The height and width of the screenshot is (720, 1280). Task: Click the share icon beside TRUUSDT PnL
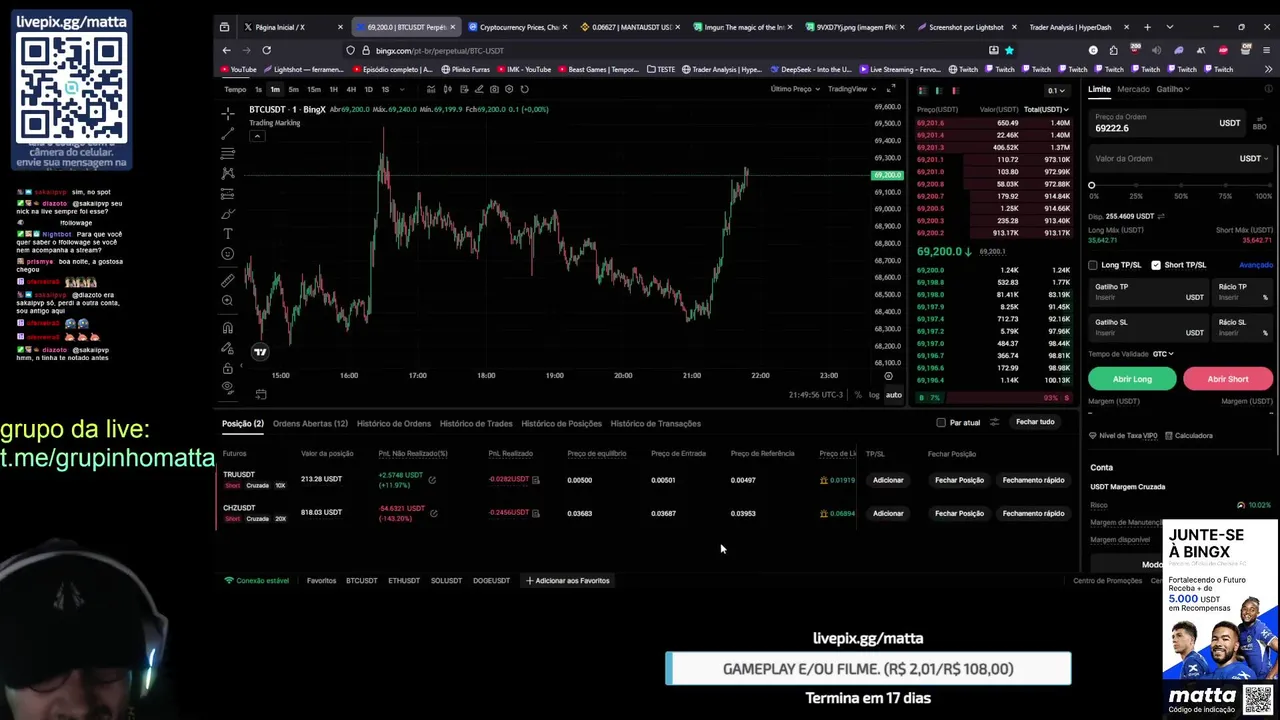(x=432, y=480)
